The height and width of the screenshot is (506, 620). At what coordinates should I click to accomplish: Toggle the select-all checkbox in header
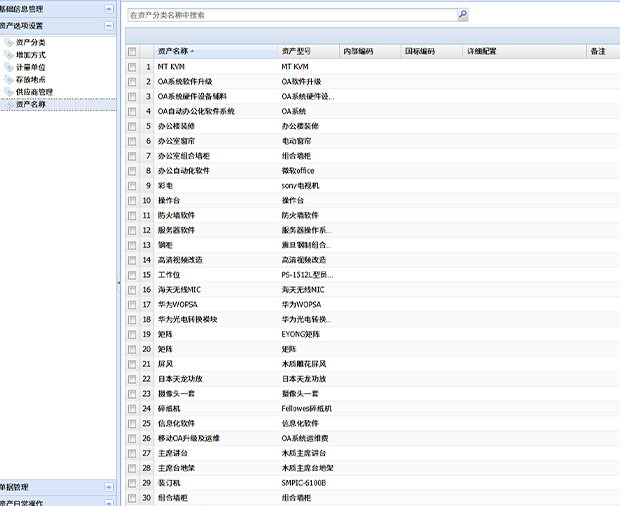click(132, 51)
